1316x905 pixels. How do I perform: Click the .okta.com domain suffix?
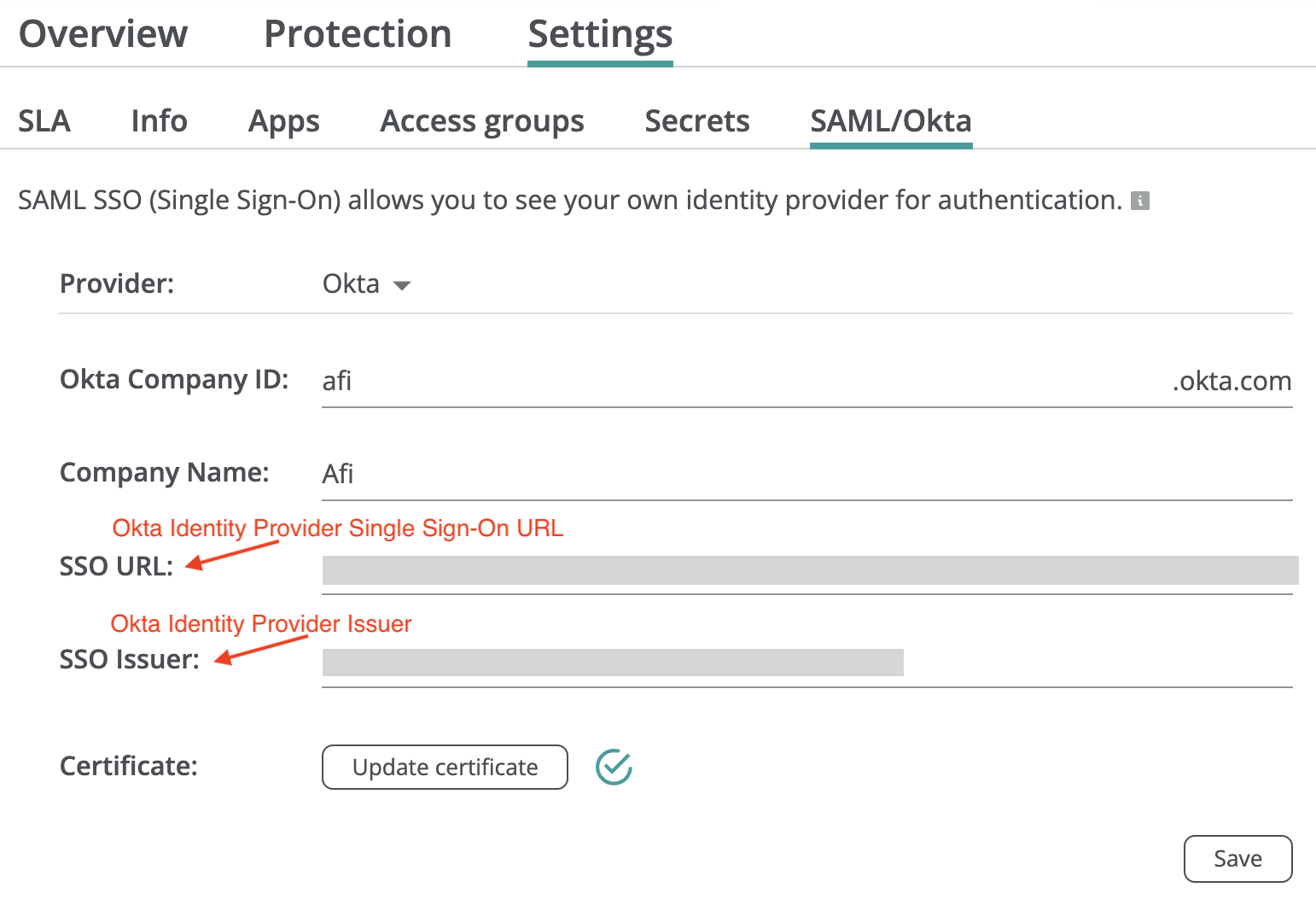[1231, 381]
